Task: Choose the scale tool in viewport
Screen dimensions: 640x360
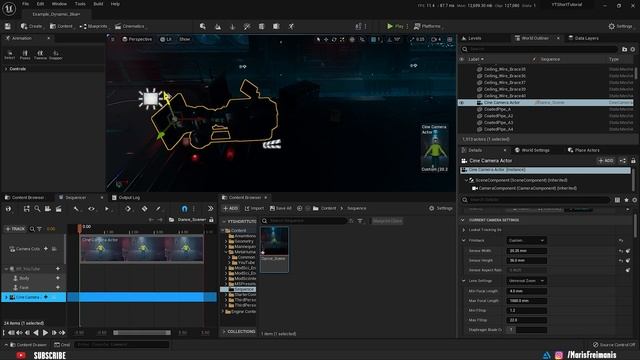Action: [x=342, y=39]
